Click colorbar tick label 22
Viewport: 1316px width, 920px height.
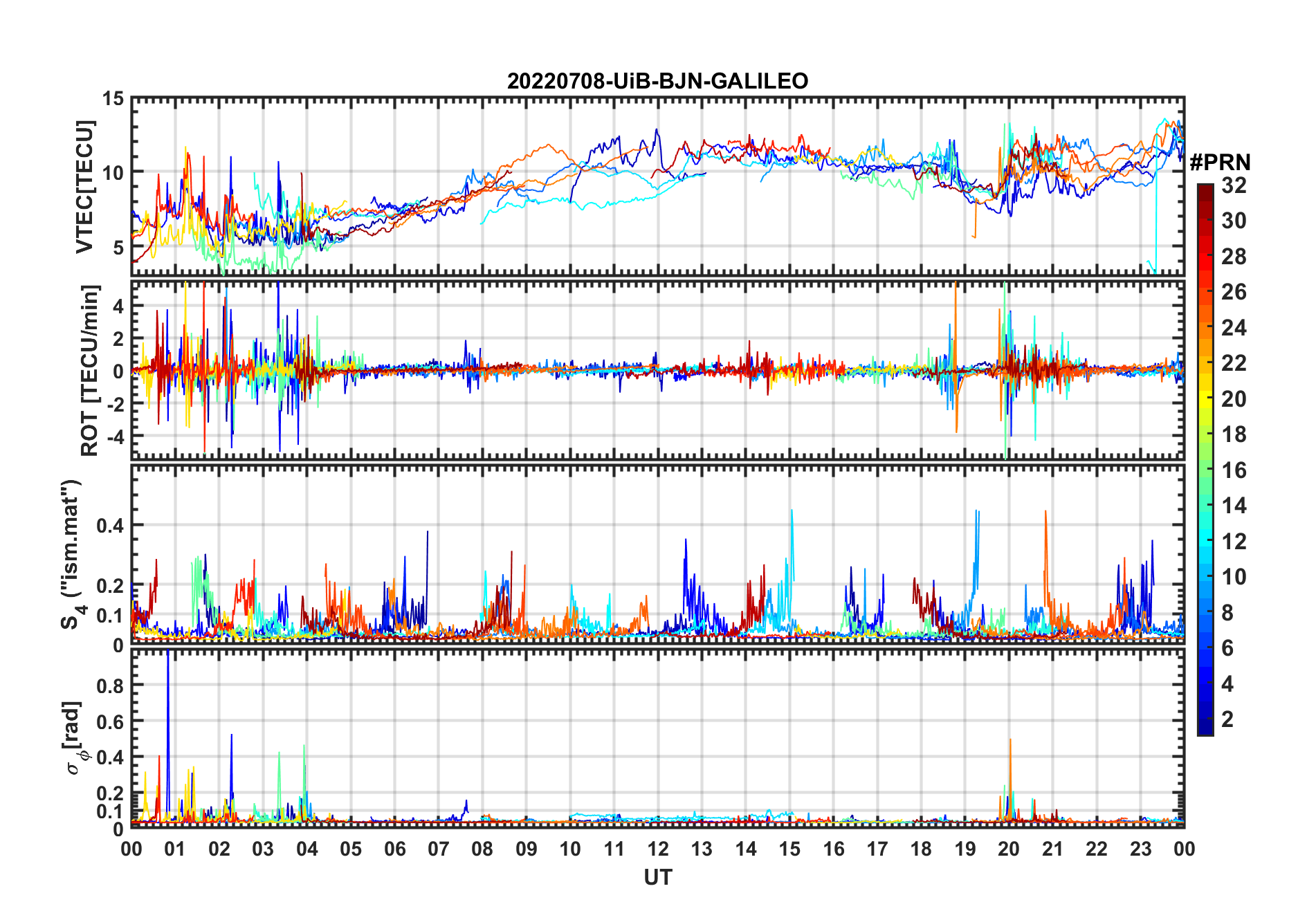(x=1234, y=362)
